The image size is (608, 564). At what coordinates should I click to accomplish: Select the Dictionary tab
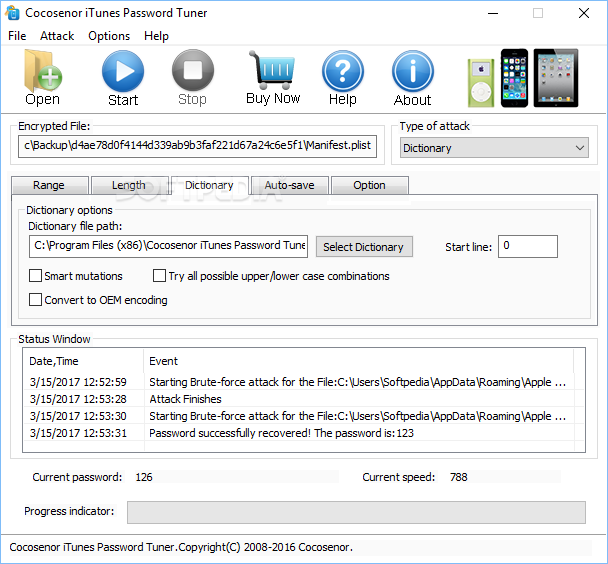[x=209, y=185]
